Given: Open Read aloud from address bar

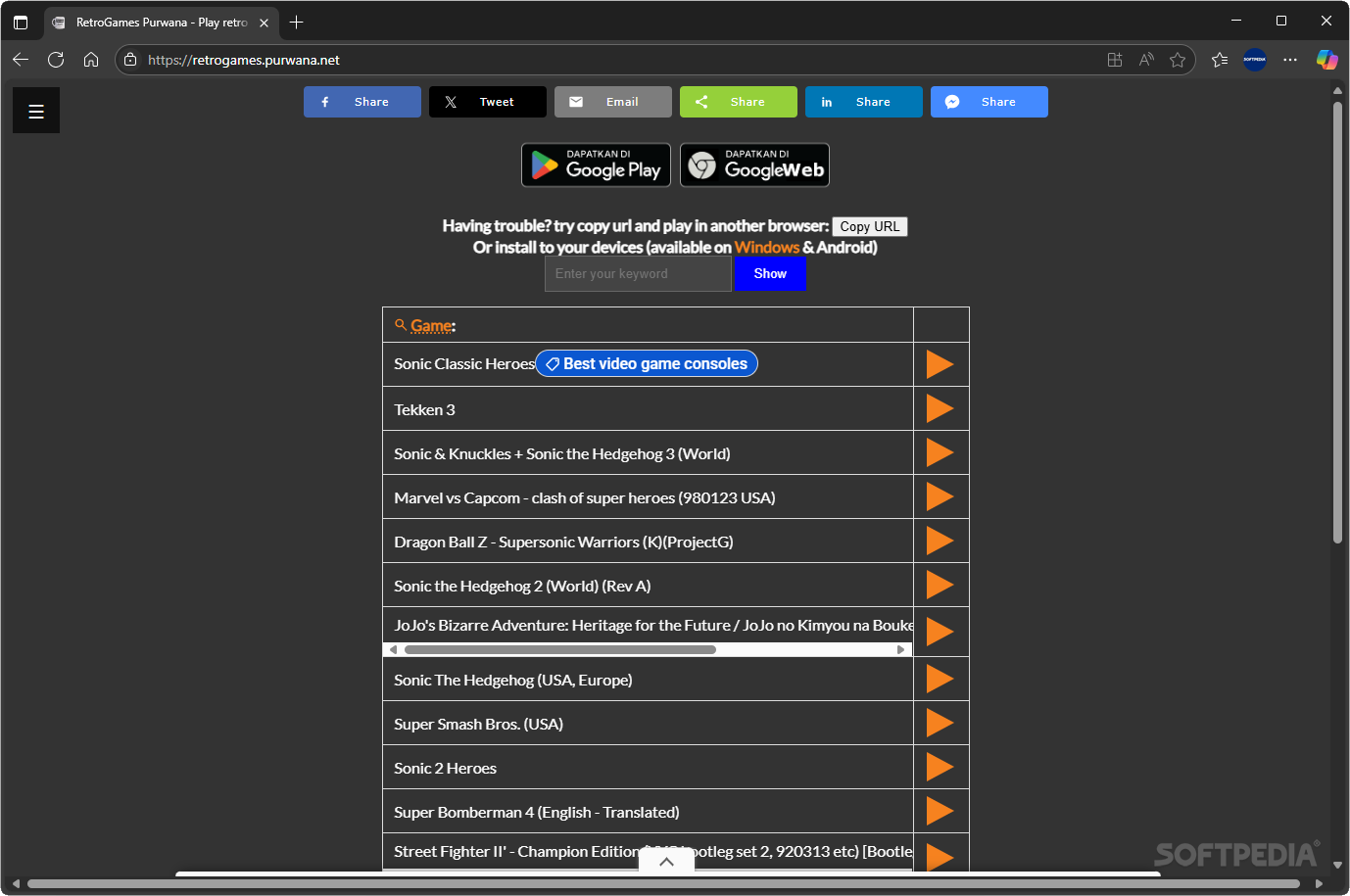Looking at the screenshot, I should (x=1146, y=60).
